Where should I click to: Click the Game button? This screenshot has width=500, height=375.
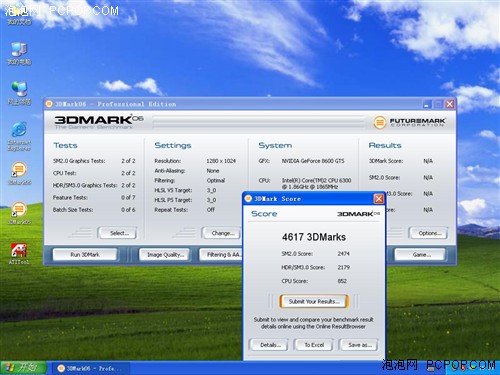[x=420, y=255]
